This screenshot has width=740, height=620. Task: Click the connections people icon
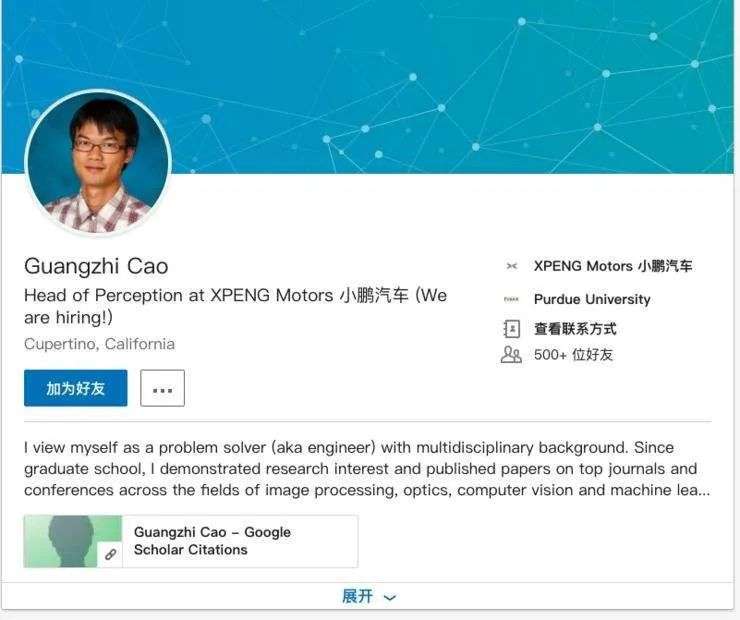point(511,354)
